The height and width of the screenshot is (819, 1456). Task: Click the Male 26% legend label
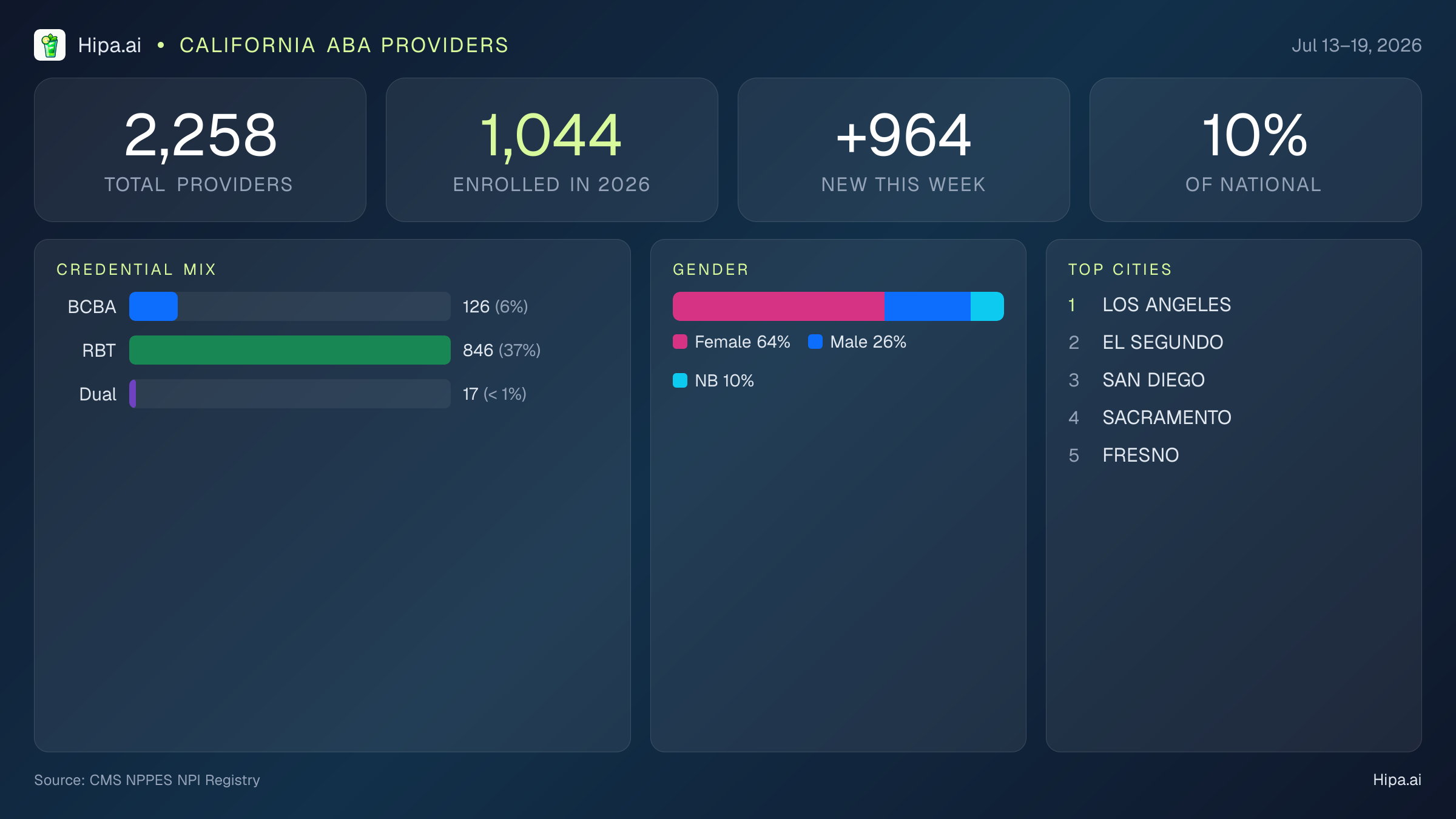coord(868,342)
